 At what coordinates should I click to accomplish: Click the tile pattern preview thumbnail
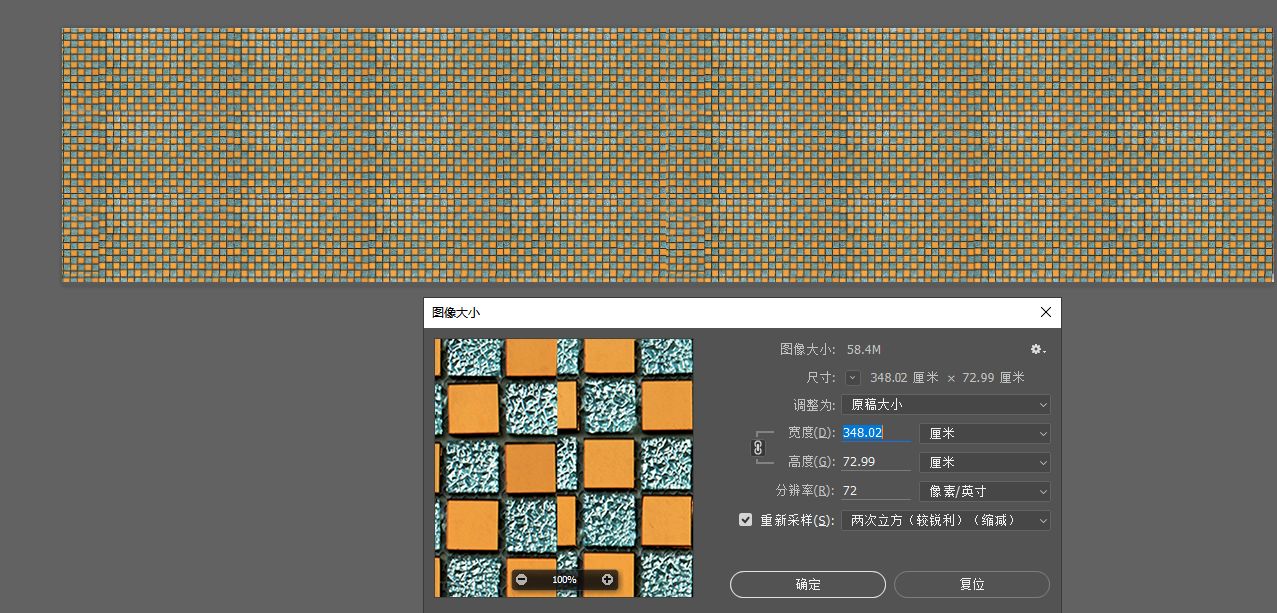click(564, 468)
